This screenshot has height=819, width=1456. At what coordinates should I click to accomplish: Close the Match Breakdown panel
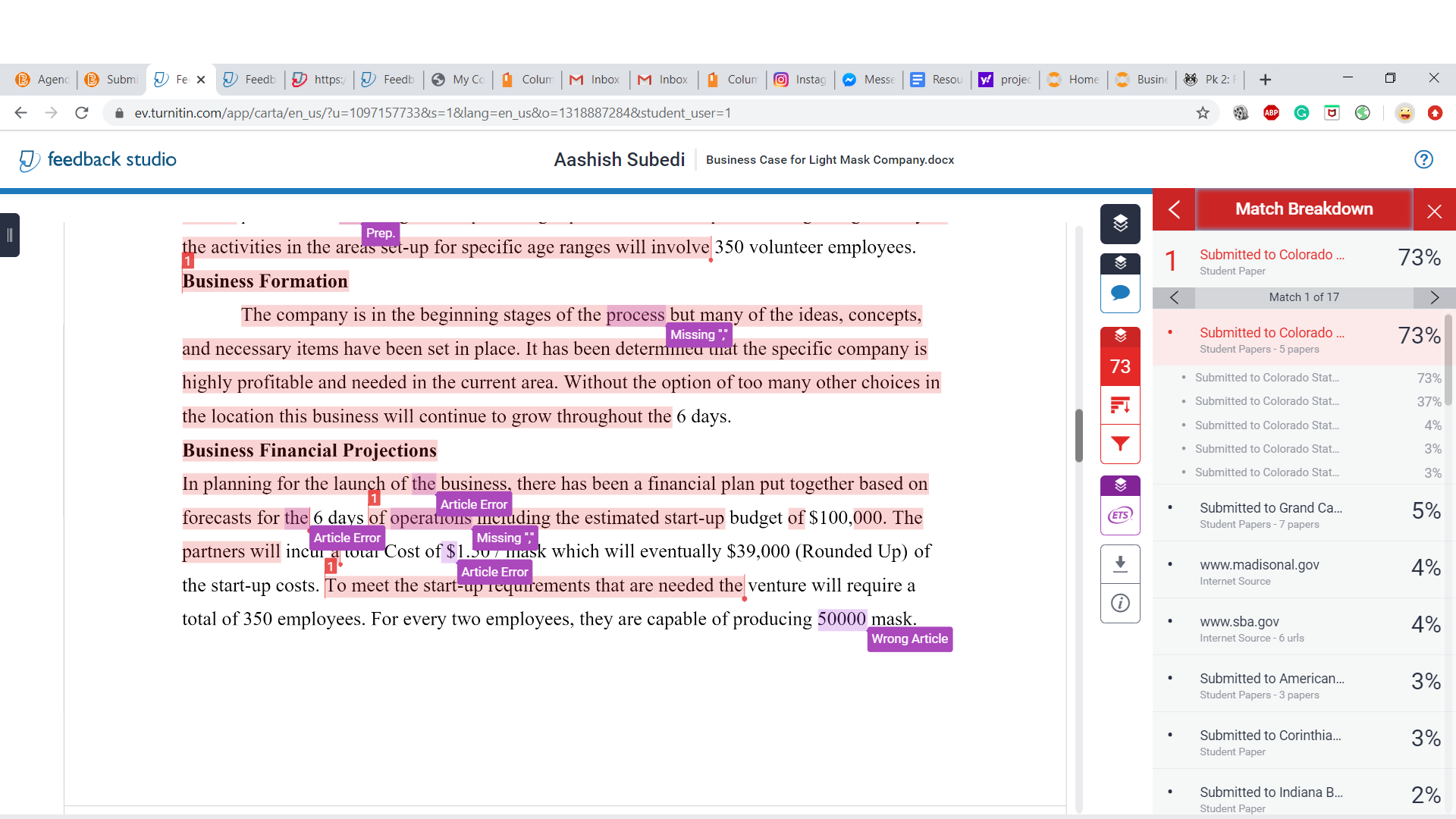(x=1434, y=210)
